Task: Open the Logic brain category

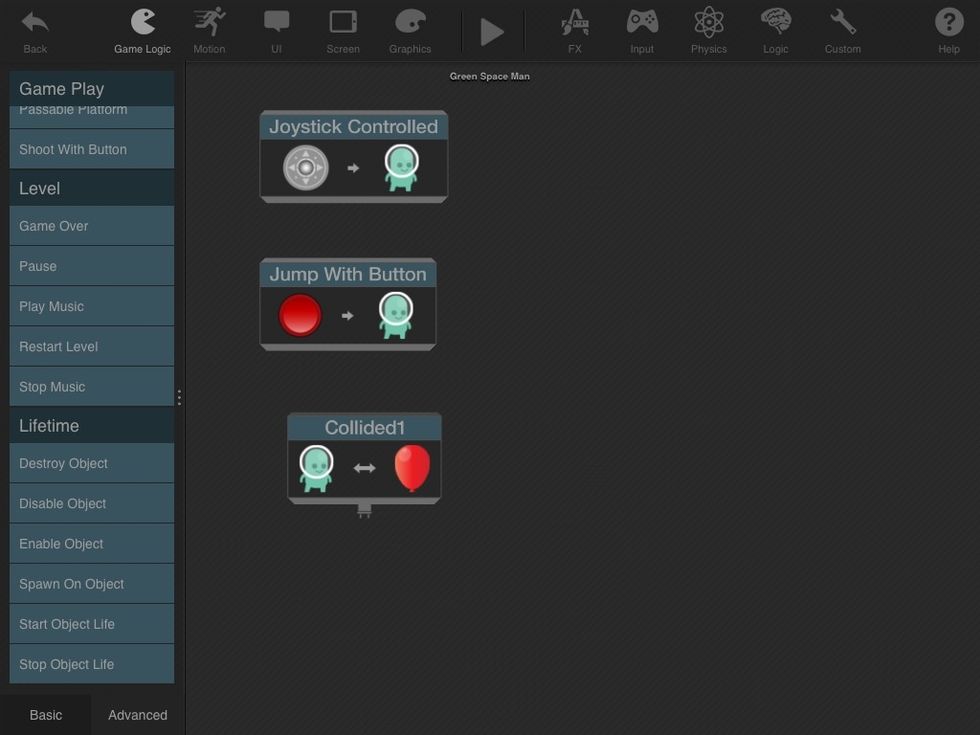Action: click(775, 30)
